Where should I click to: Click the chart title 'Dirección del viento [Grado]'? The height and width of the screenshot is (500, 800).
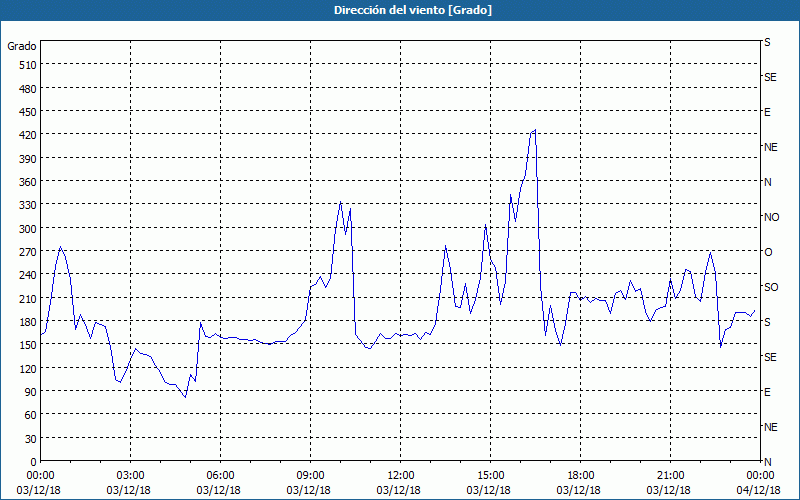coord(413,10)
